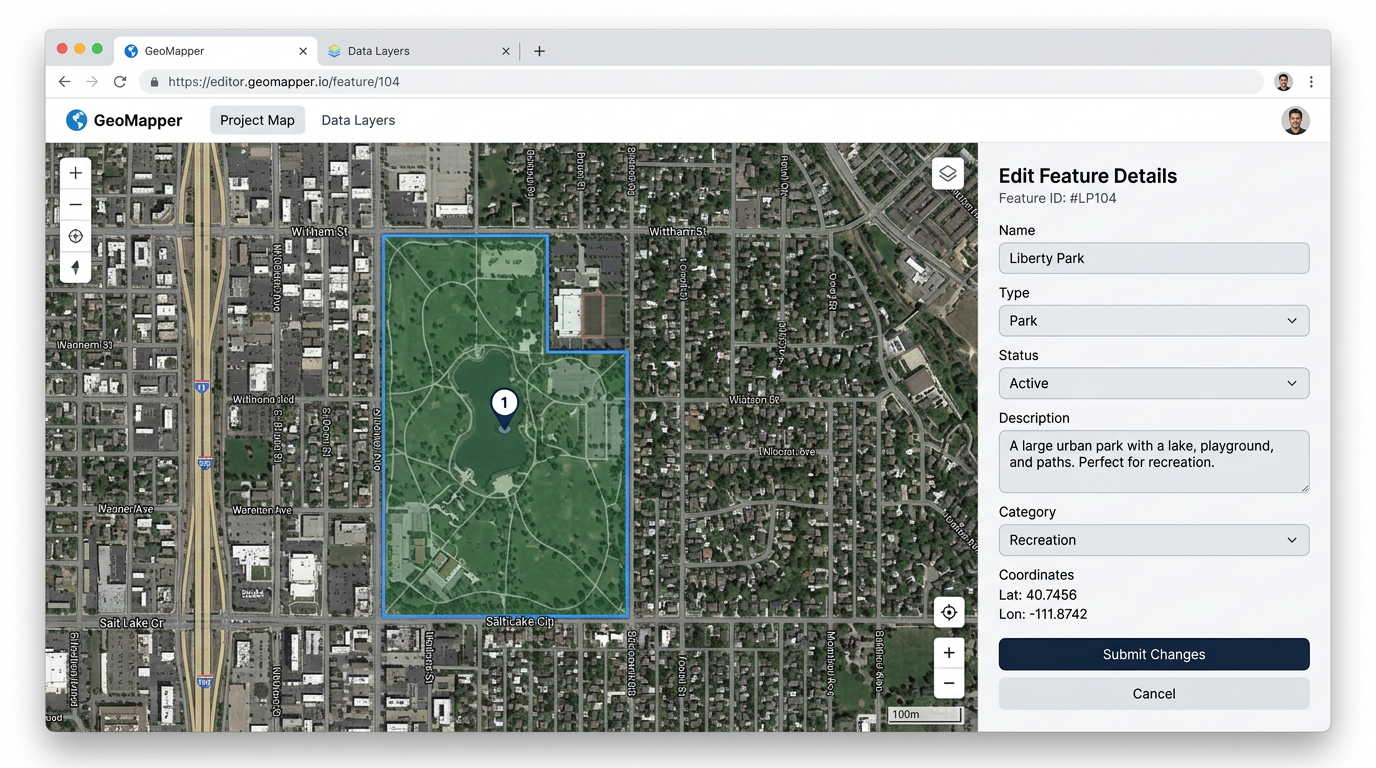
Task: Activate the geolocation target icon near bottom right
Action: (948, 611)
